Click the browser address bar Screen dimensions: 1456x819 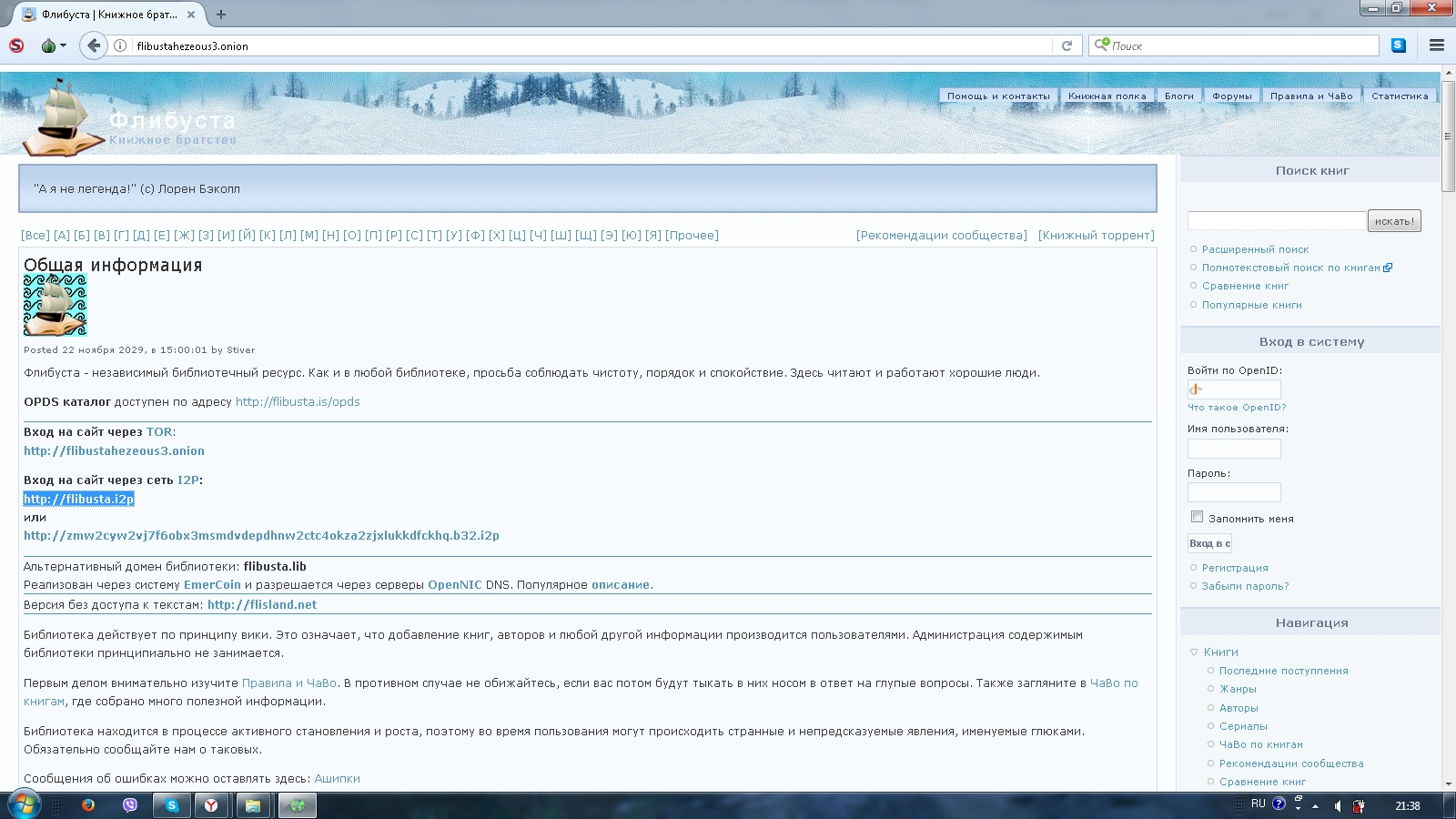[591, 45]
